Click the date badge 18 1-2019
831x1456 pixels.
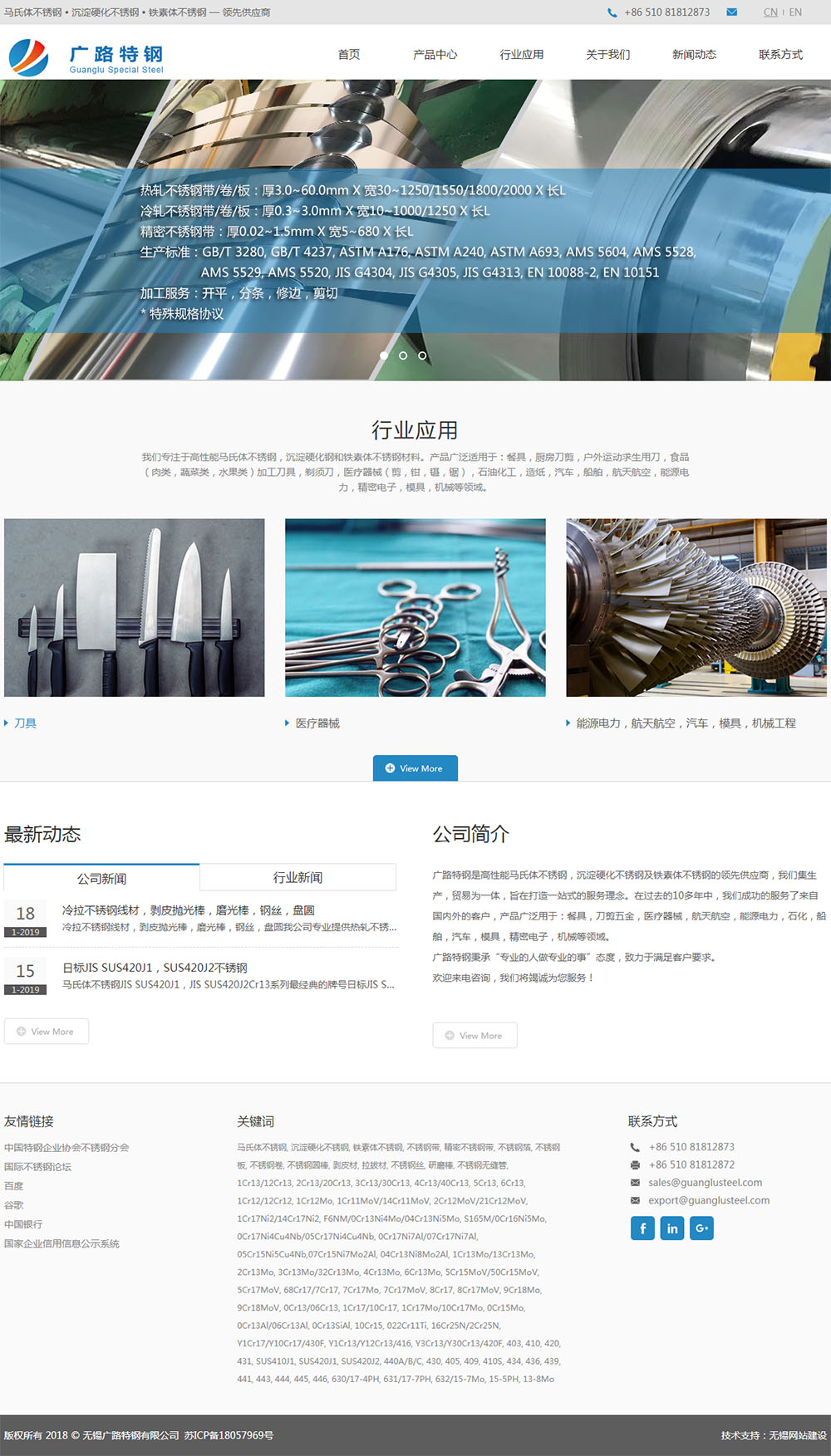(x=26, y=919)
